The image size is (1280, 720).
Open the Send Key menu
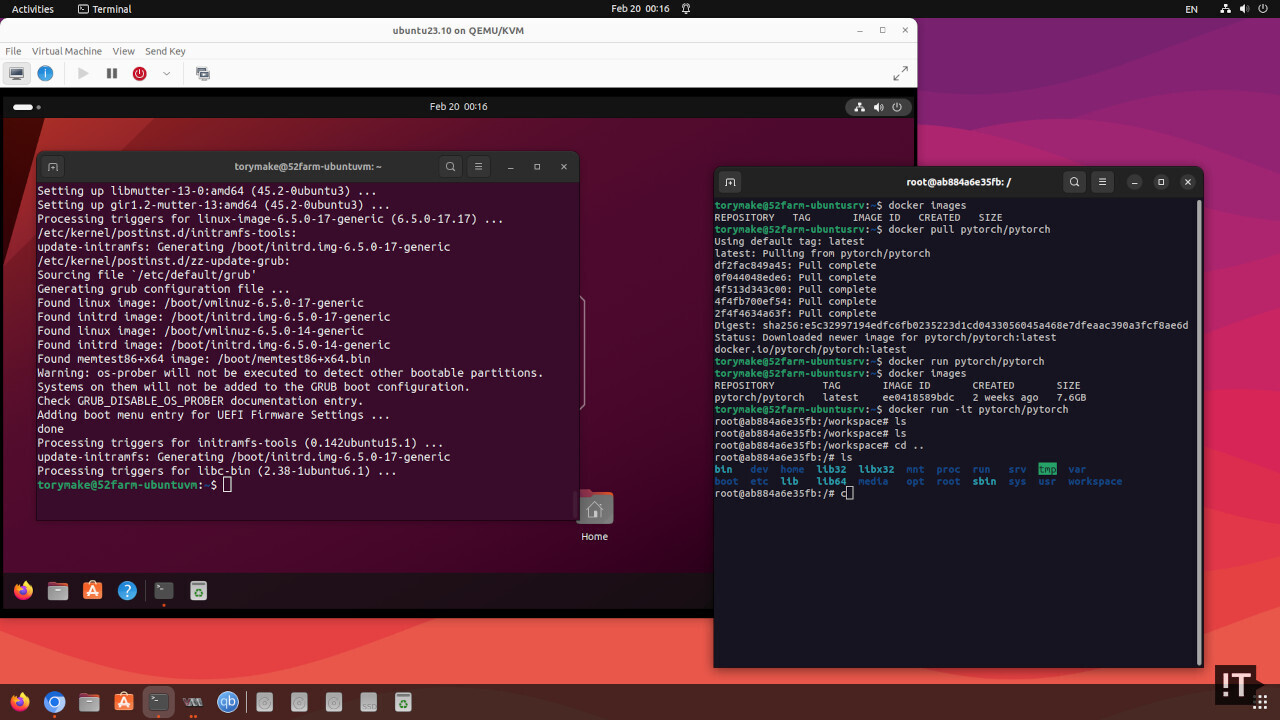pyautogui.click(x=165, y=51)
